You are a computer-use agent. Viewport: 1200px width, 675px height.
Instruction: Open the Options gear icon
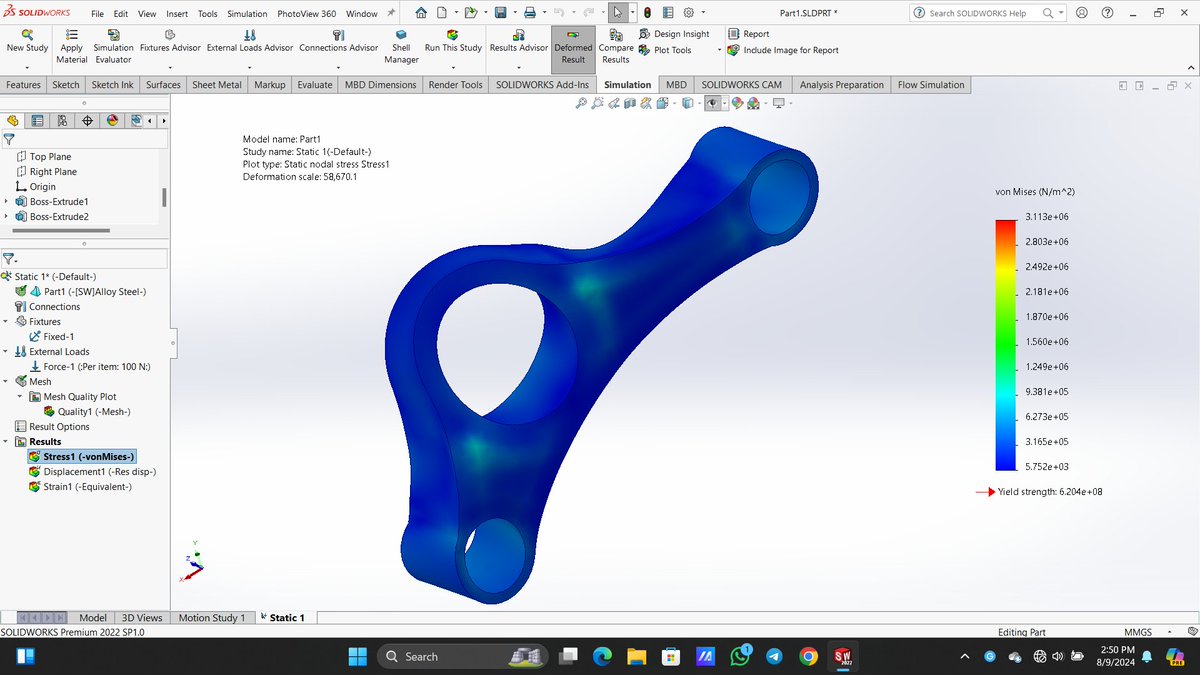688,13
